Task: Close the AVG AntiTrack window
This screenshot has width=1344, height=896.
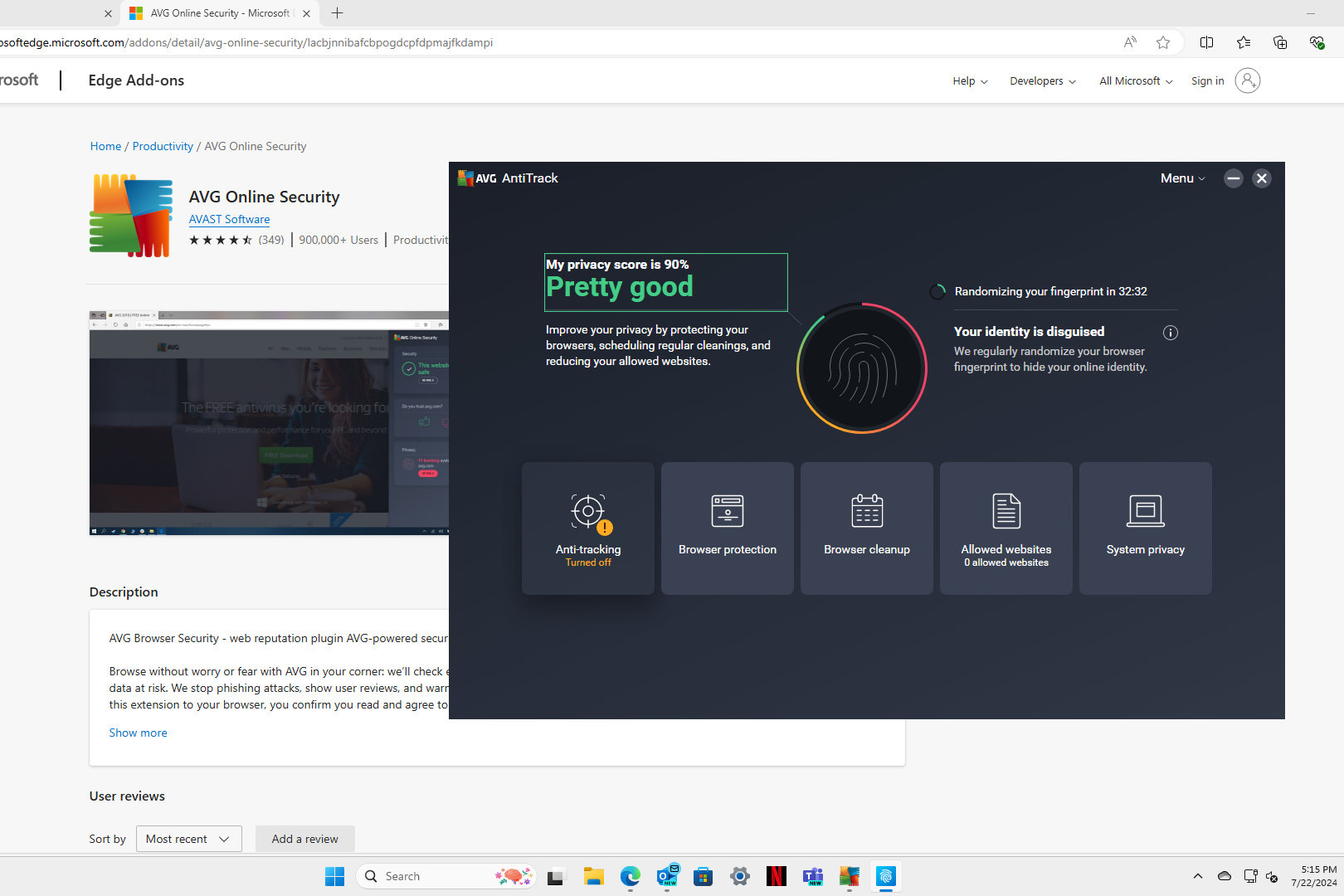Action: [x=1262, y=178]
